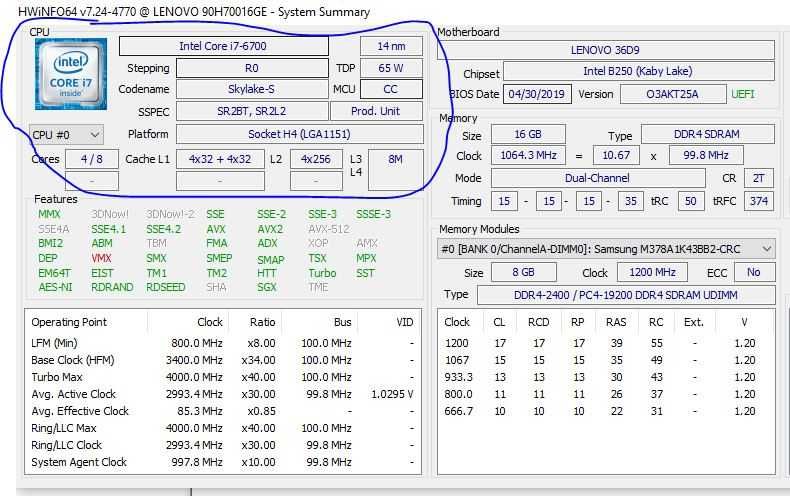Click the DDR4-2400 / PC4-19200 module type field
The width and height of the screenshot is (790, 496).
(x=626, y=295)
